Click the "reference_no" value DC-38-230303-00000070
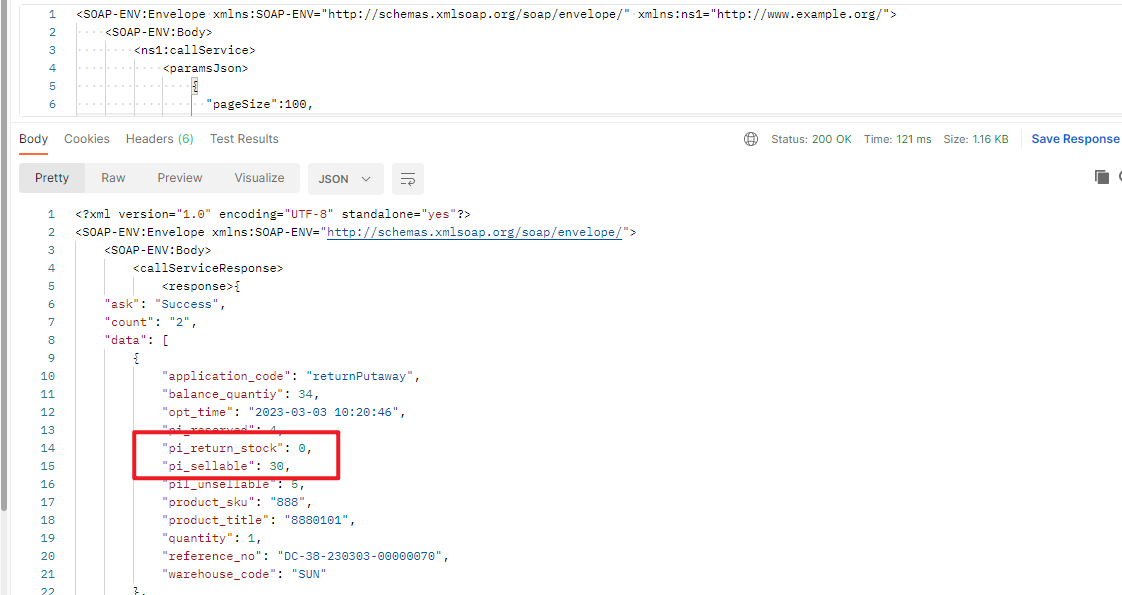 360,556
